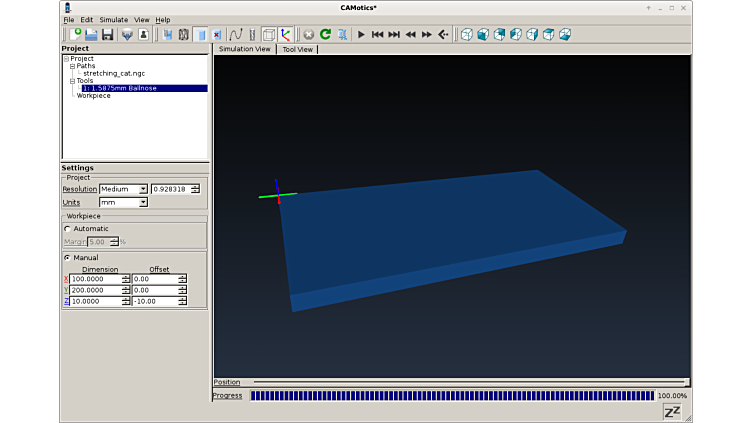Screen dimensions: 752x423
Task: Select stretching_cat.ngc in project tree
Action: click(x=114, y=73)
